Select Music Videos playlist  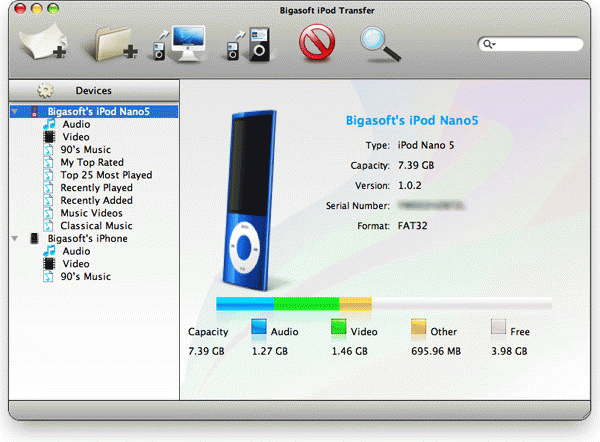(91, 213)
